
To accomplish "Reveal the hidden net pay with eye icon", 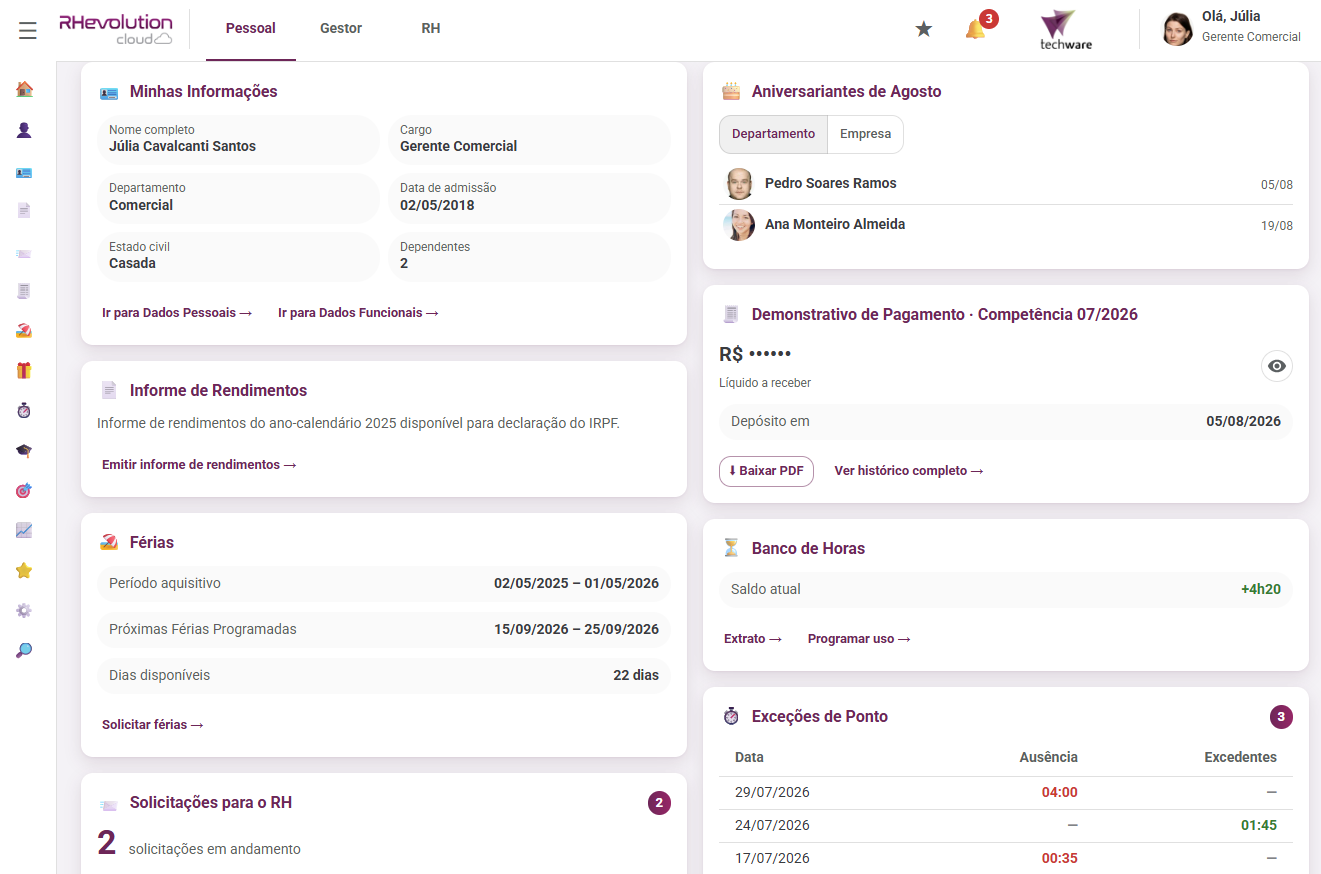I will [x=1277, y=366].
